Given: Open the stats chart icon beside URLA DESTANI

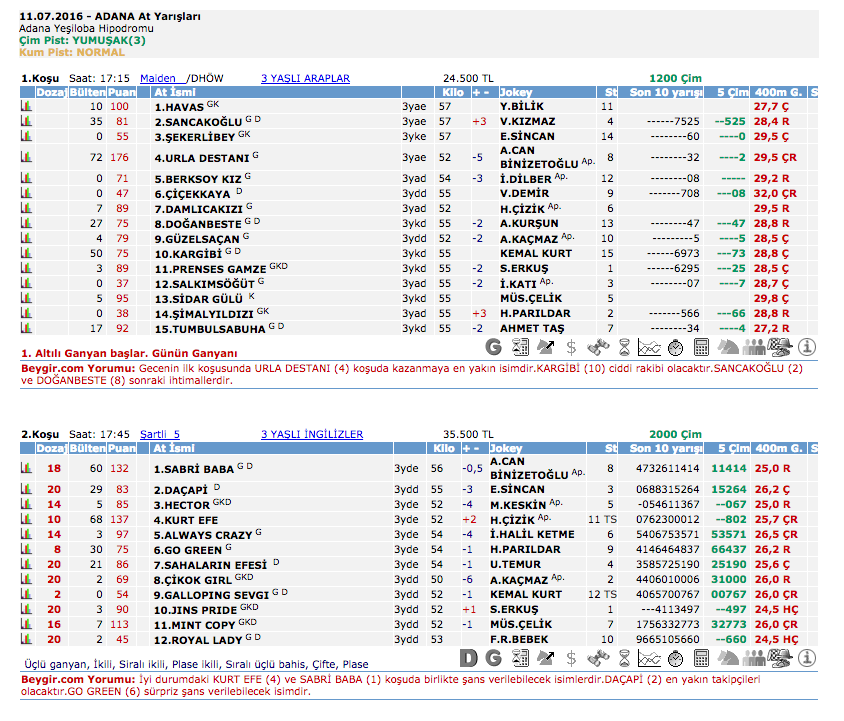Looking at the screenshot, I should (27, 157).
